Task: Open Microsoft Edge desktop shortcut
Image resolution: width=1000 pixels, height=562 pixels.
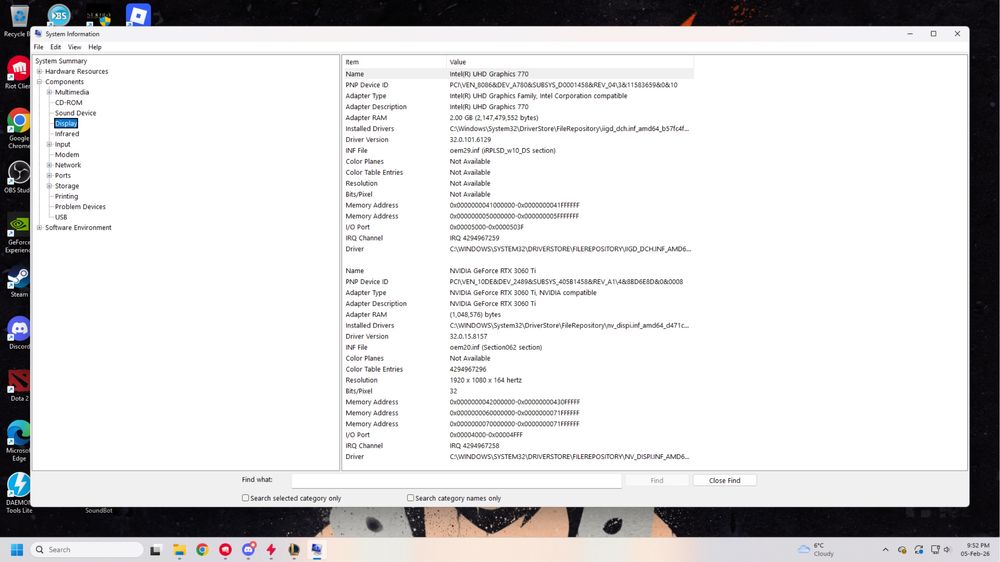Action: coord(18,440)
